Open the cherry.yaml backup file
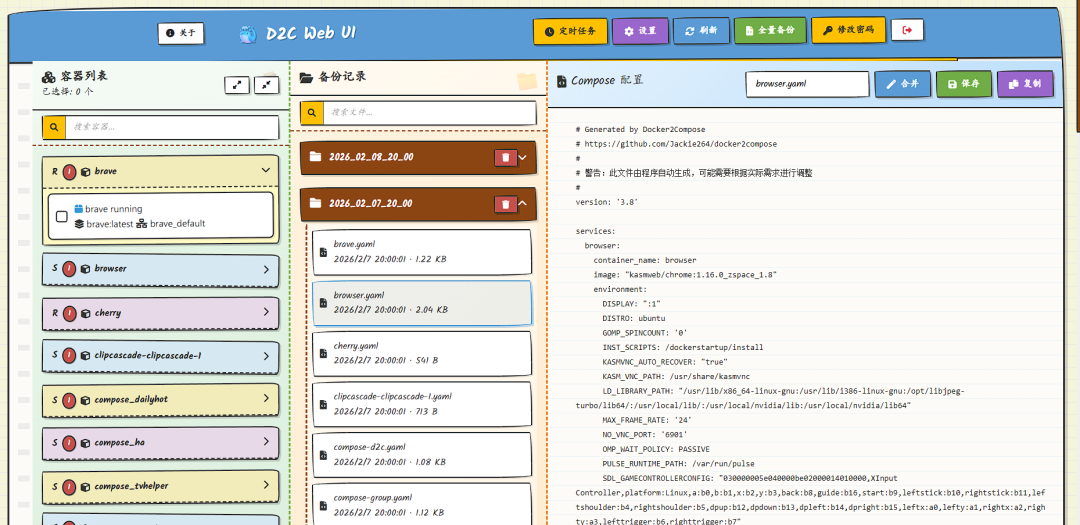 (x=422, y=354)
